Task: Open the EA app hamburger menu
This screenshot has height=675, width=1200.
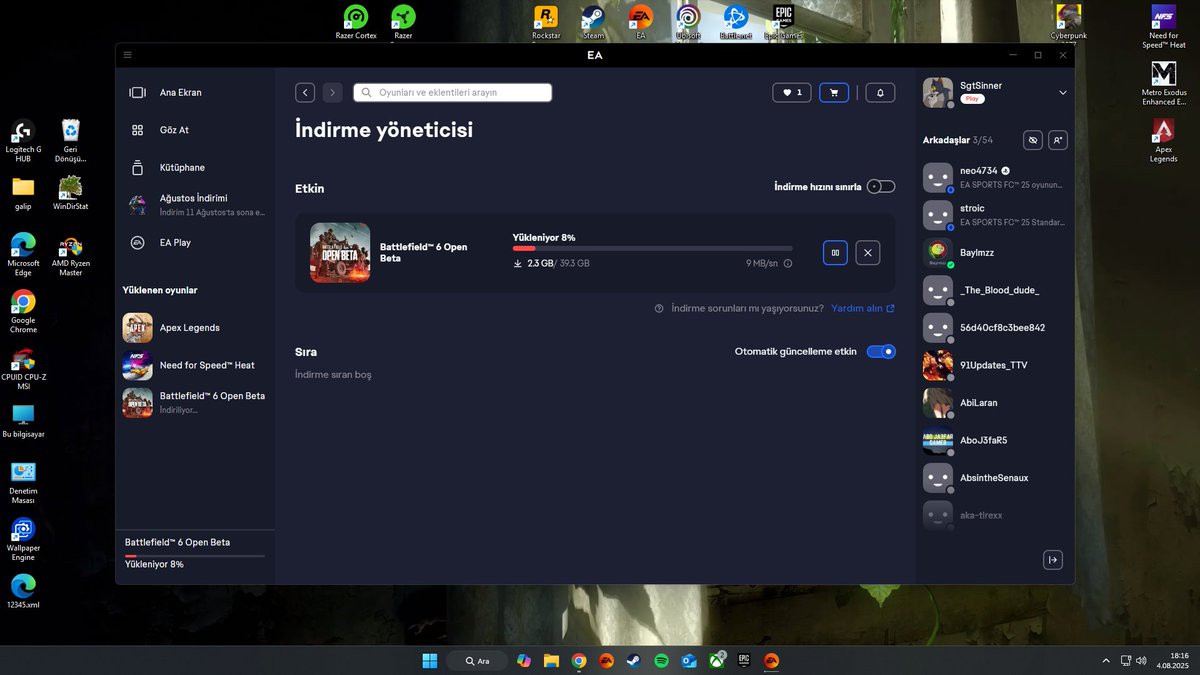Action: [x=127, y=55]
